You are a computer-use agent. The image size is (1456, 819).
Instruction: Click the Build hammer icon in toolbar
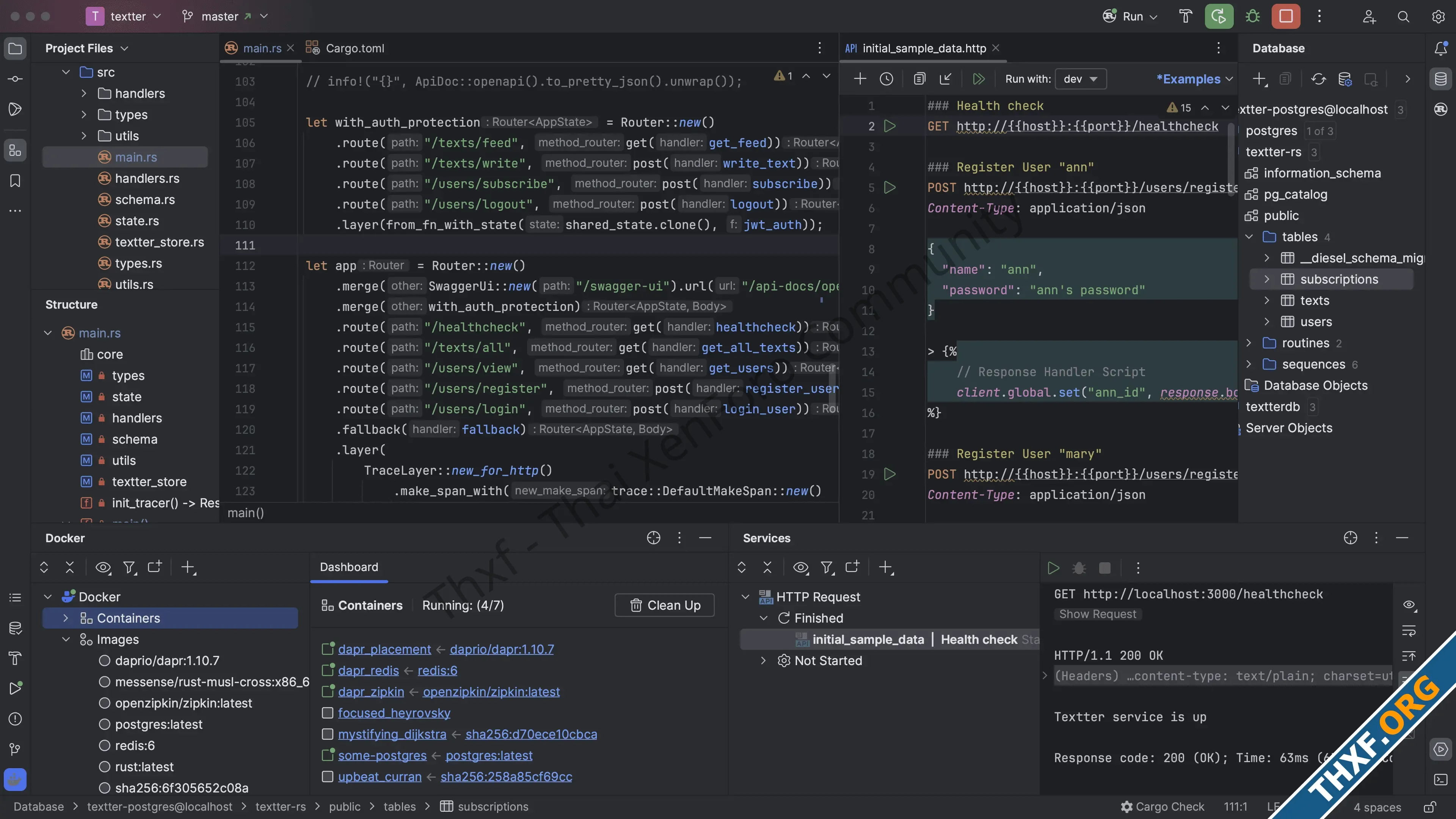(1186, 16)
